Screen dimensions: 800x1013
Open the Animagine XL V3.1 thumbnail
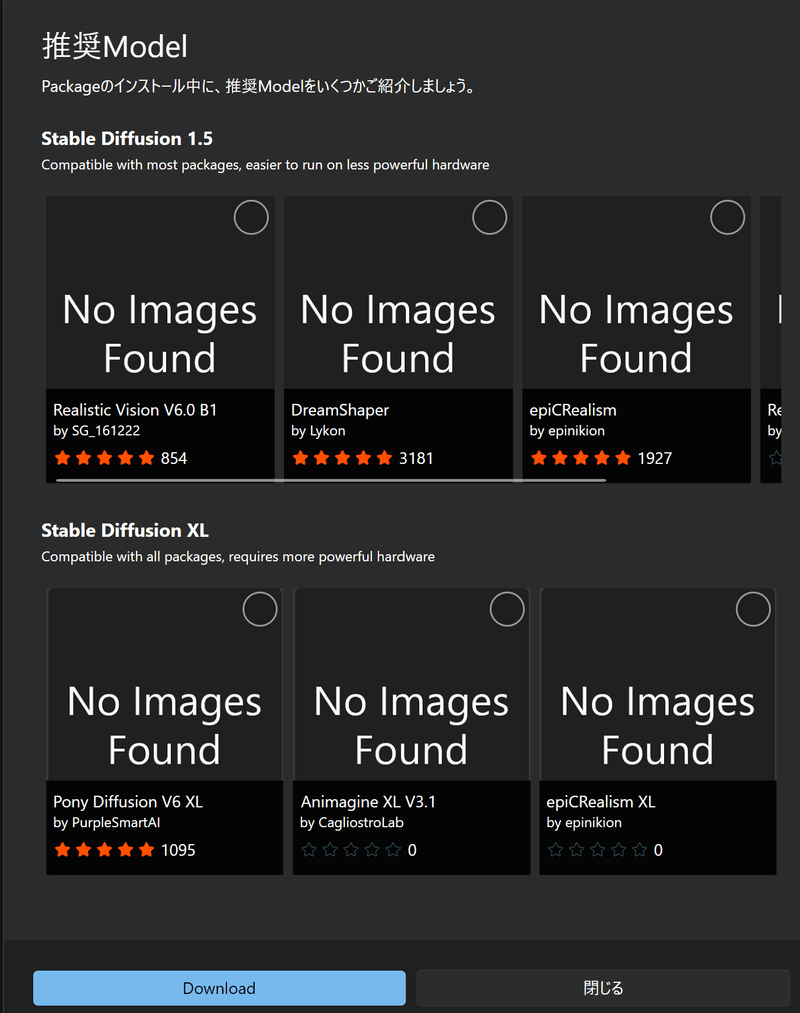(x=411, y=684)
